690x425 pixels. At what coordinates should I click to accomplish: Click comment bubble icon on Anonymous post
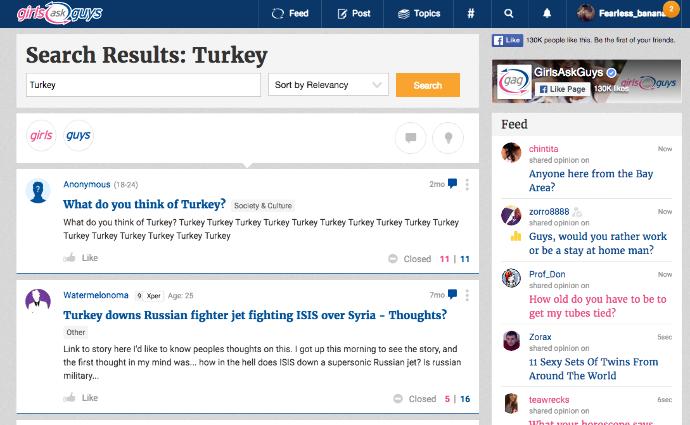click(x=452, y=183)
